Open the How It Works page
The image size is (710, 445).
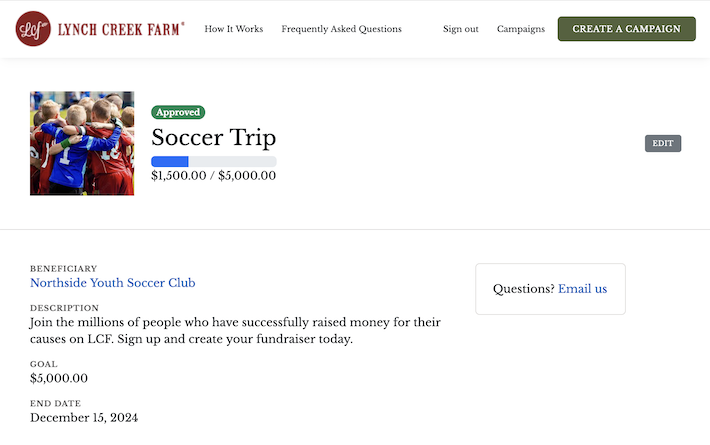(233, 29)
